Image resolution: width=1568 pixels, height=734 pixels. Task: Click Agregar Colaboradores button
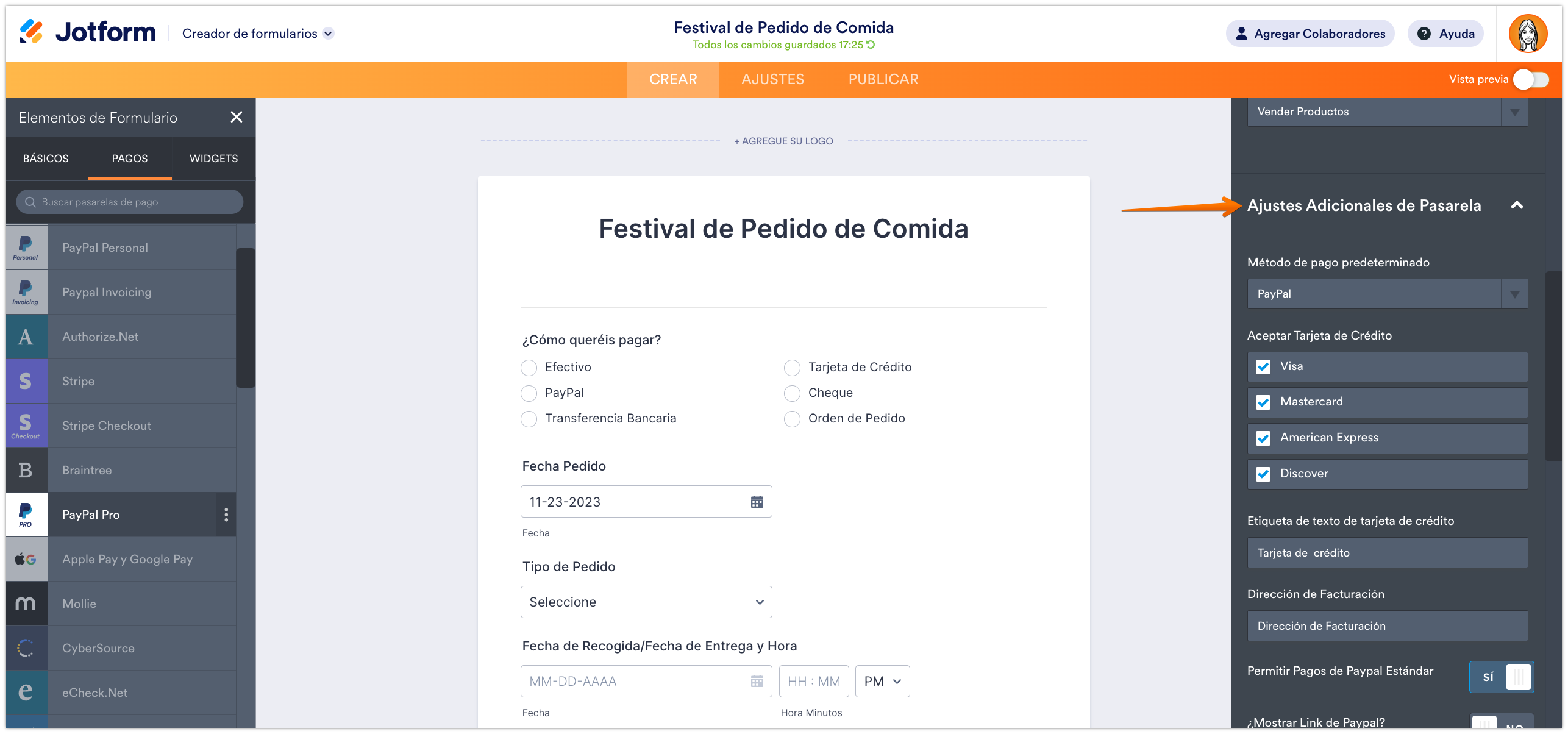point(1310,34)
